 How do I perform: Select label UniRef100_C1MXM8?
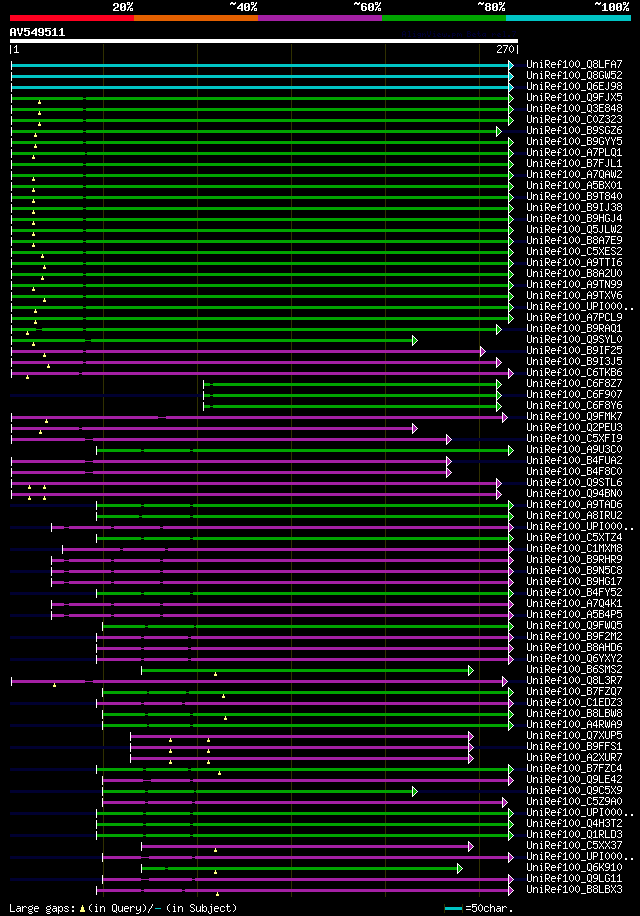(x=574, y=549)
